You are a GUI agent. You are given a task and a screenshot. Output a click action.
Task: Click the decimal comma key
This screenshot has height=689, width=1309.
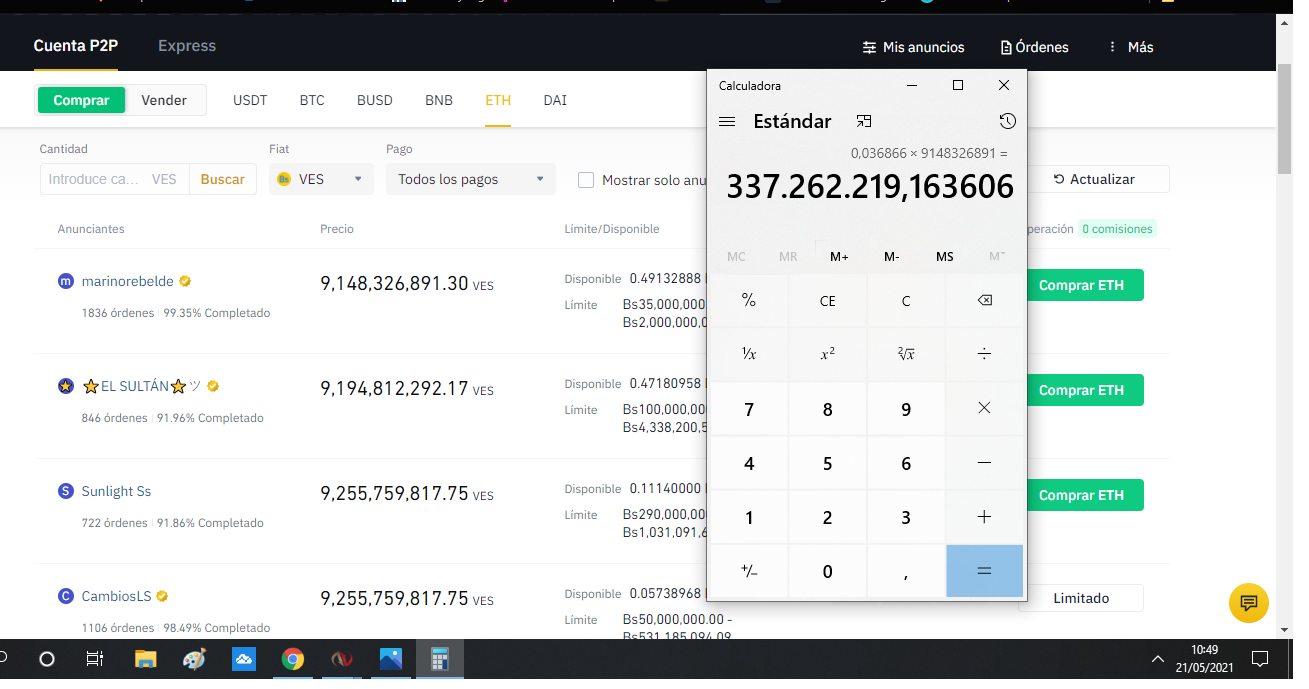(x=906, y=571)
